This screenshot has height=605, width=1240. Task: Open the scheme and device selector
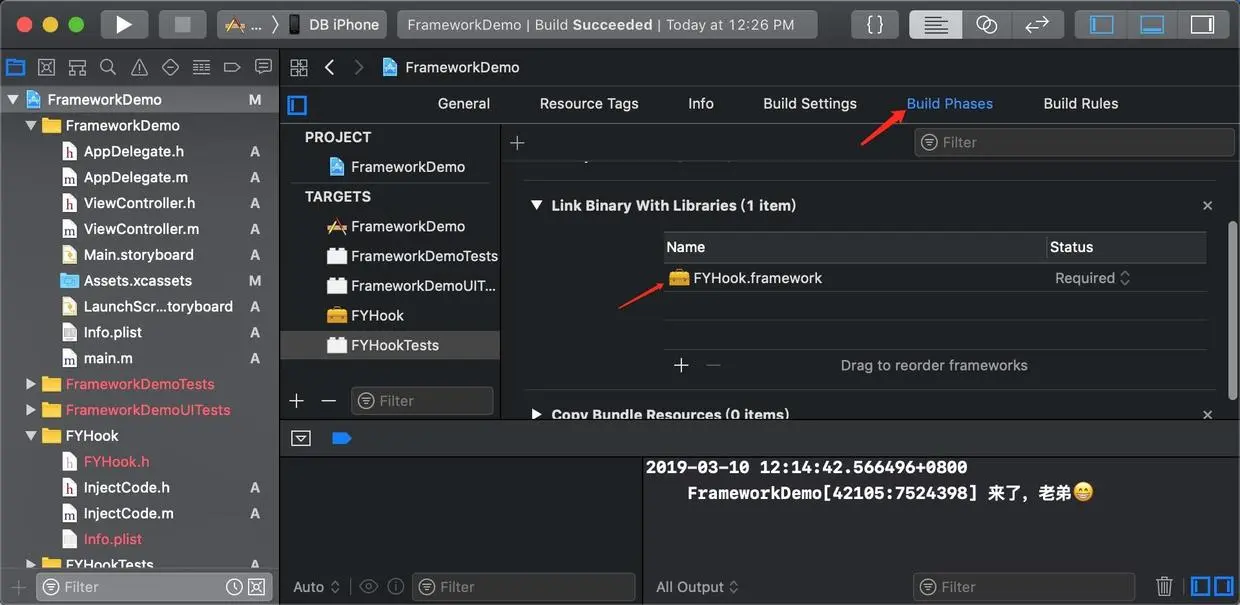tap(301, 24)
